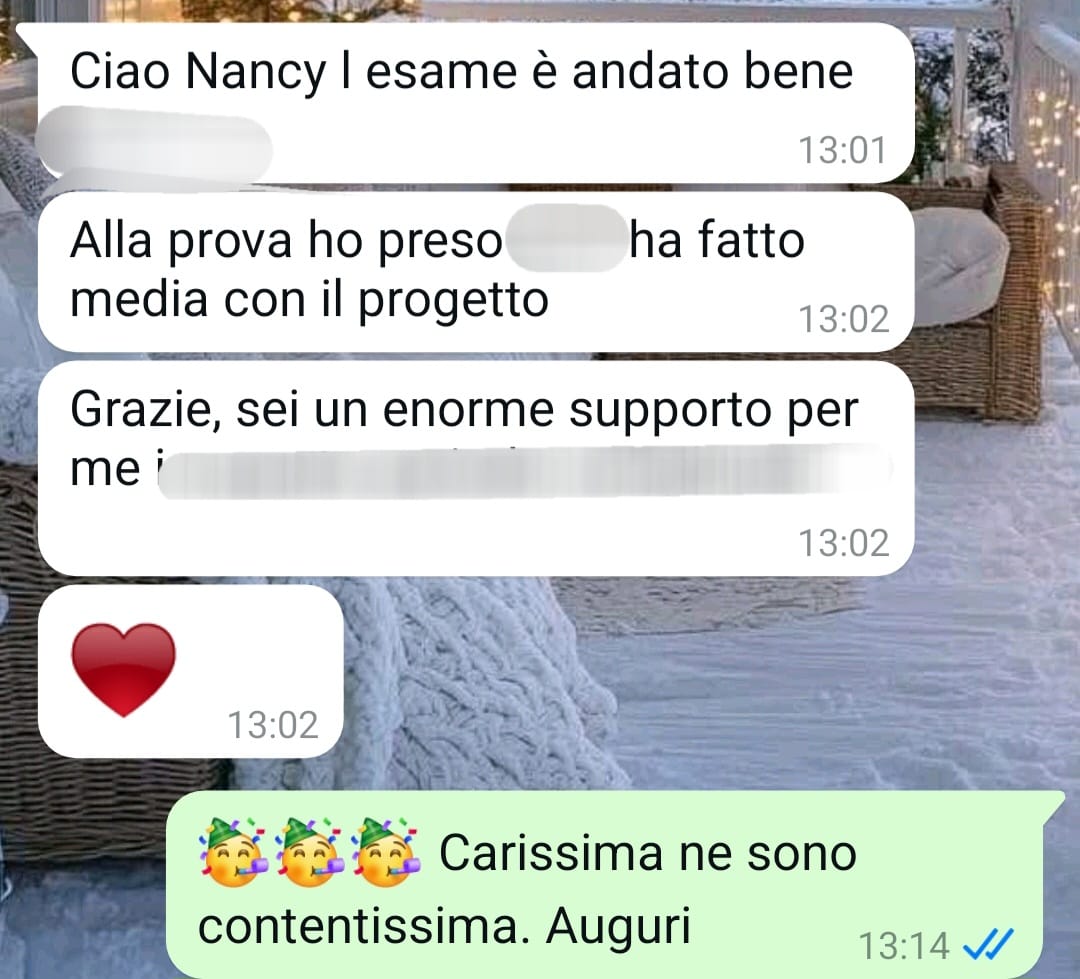Select the "Grazie, sei un enorme supporto" message
Viewport: 1080px width, 979px height.
coord(476,468)
